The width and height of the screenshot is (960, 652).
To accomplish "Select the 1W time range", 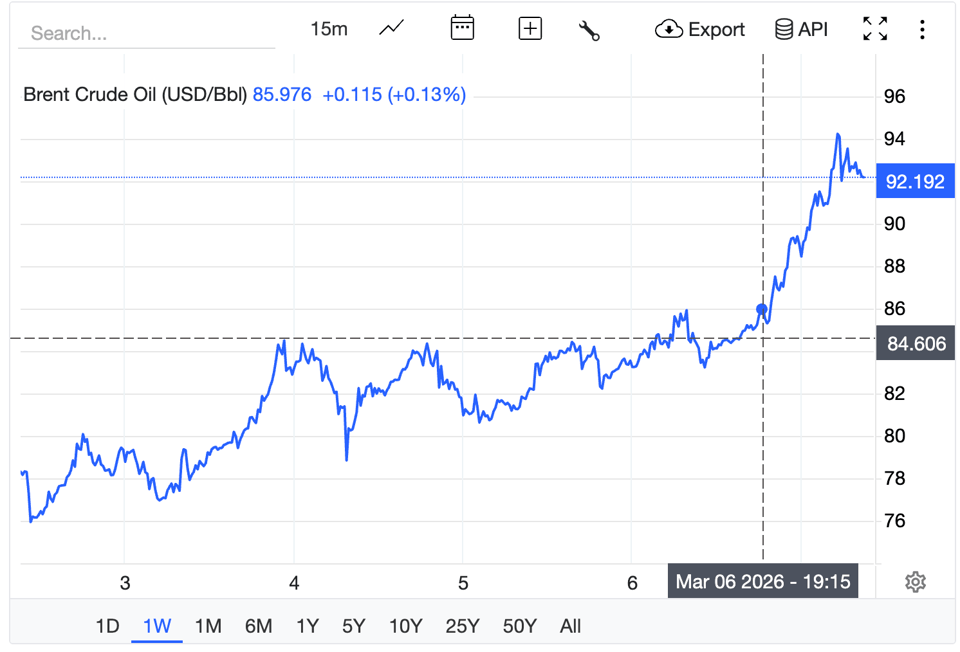I will point(157,626).
